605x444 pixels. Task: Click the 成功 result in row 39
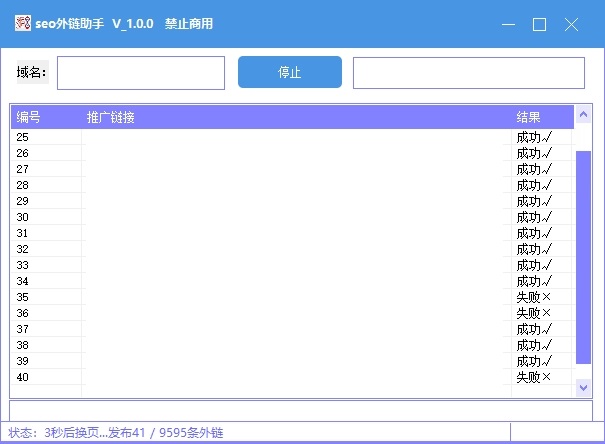click(x=534, y=361)
